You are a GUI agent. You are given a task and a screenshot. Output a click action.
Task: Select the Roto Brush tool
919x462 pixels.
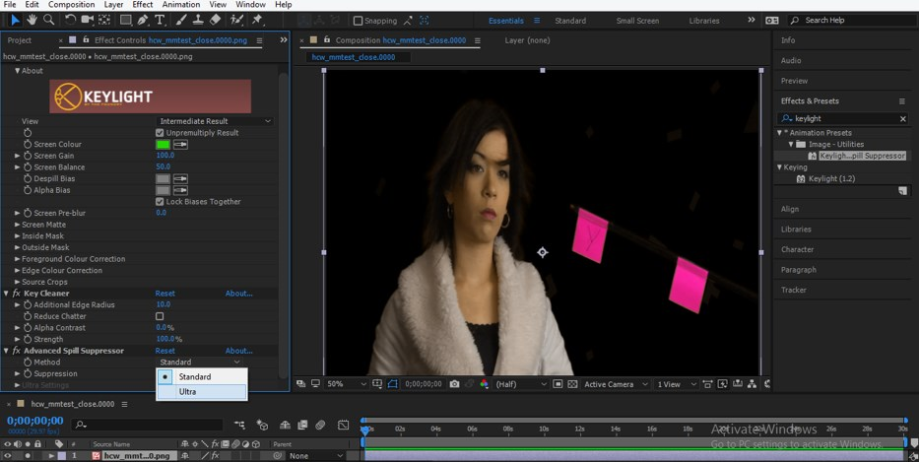[237, 20]
